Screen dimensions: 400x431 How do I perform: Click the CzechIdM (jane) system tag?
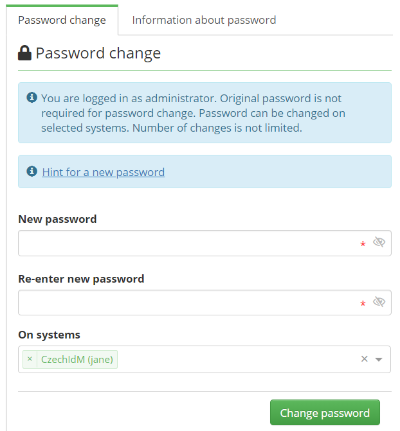click(x=77, y=359)
